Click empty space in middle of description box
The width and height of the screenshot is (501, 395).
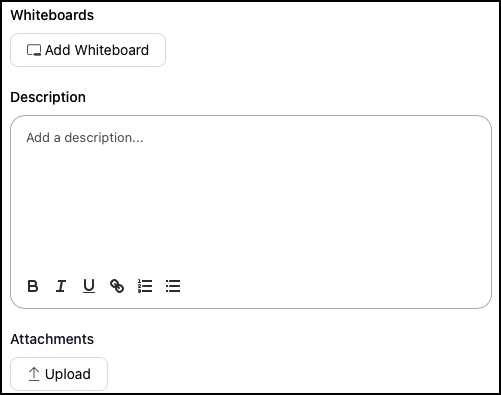click(x=251, y=207)
